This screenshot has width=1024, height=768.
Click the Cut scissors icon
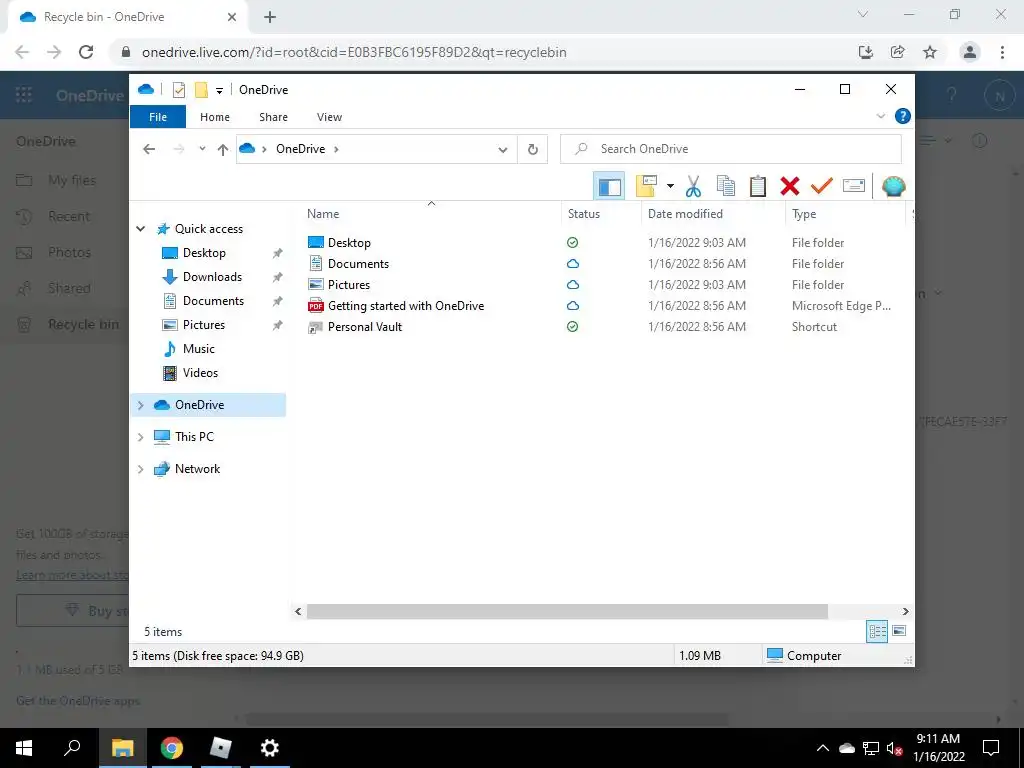point(693,186)
